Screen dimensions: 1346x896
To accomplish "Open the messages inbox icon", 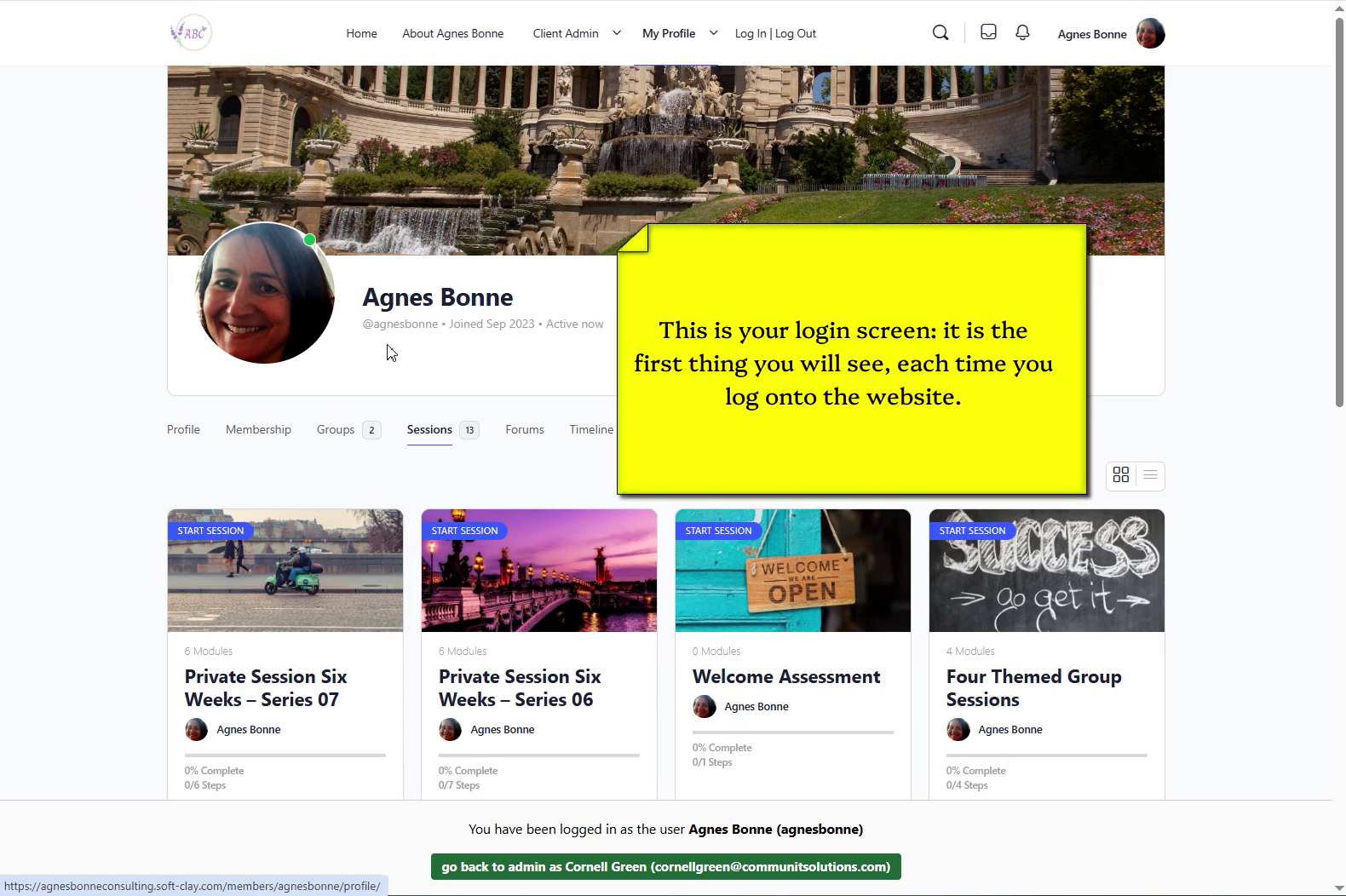I will pos(988,32).
